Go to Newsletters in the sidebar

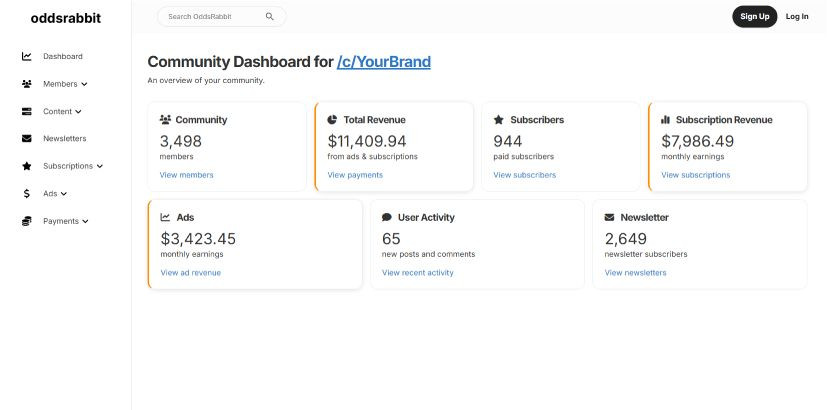65,139
